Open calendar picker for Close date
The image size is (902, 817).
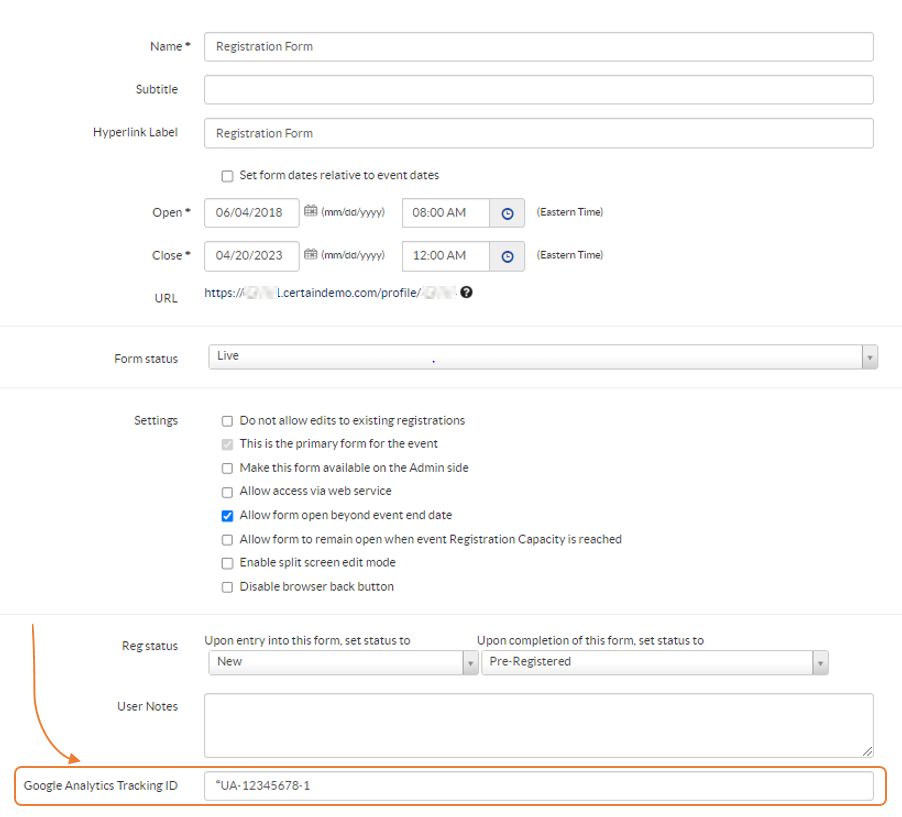pyautogui.click(x=311, y=254)
